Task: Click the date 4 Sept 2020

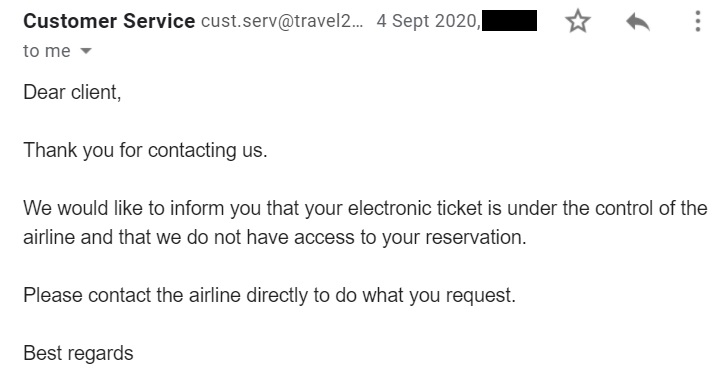Action: pyautogui.click(x=428, y=21)
